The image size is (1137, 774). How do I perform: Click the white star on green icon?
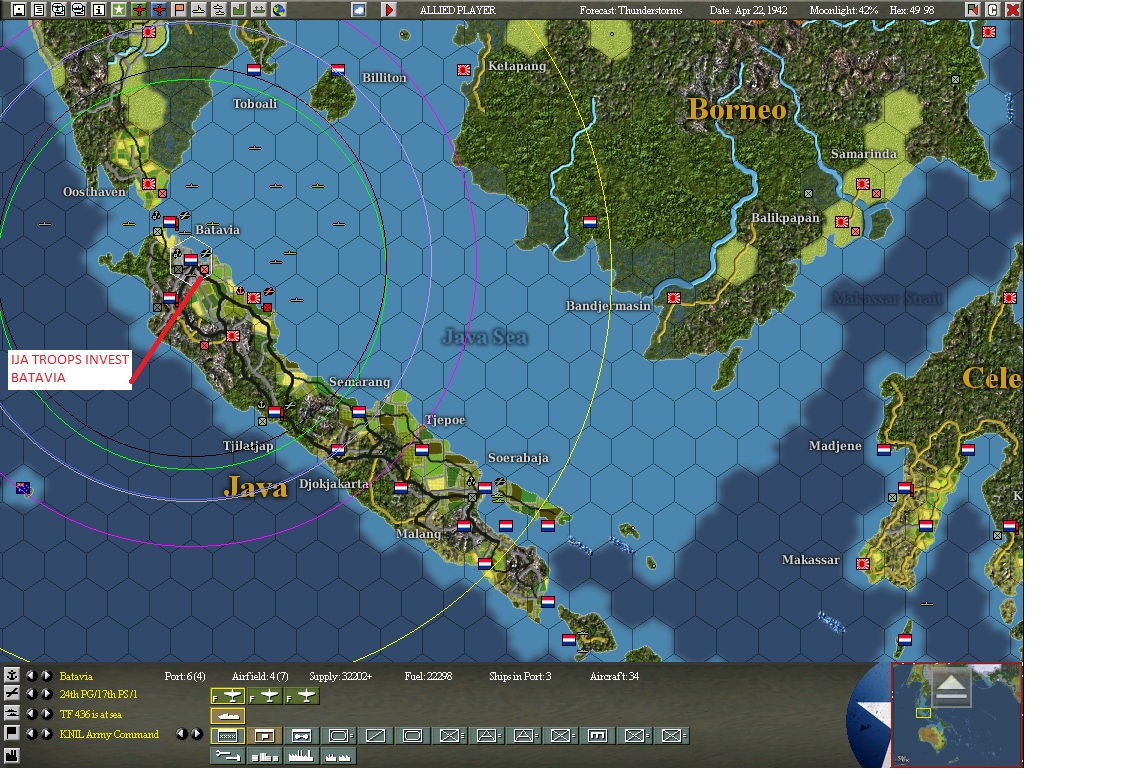(x=119, y=9)
